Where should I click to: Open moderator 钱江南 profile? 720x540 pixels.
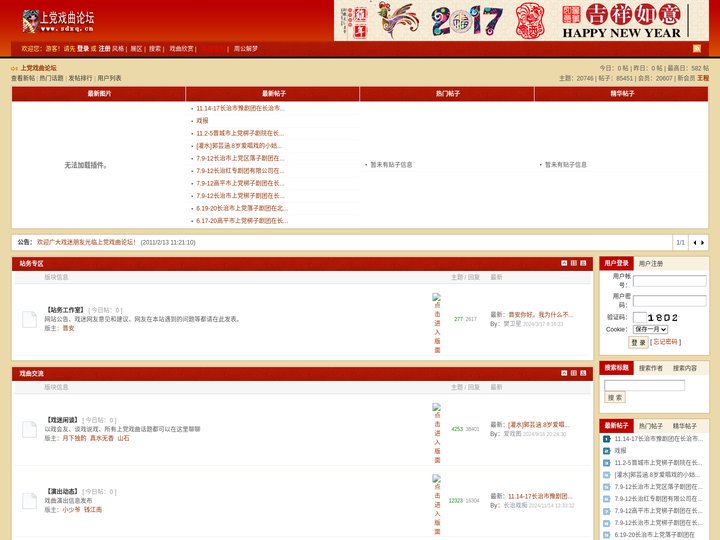(x=93, y=510)
